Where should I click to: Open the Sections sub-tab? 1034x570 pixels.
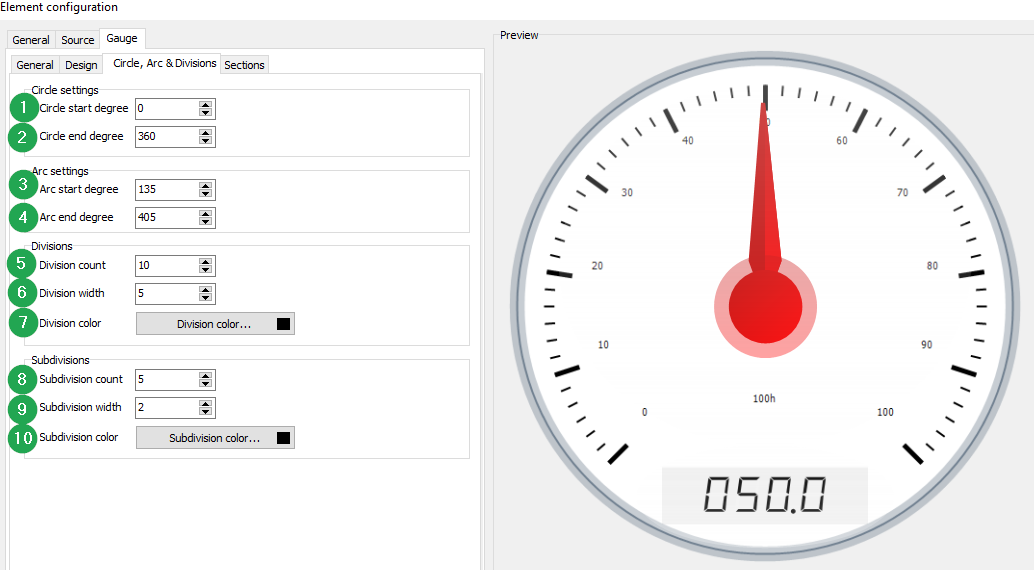[x=244, y=65]
